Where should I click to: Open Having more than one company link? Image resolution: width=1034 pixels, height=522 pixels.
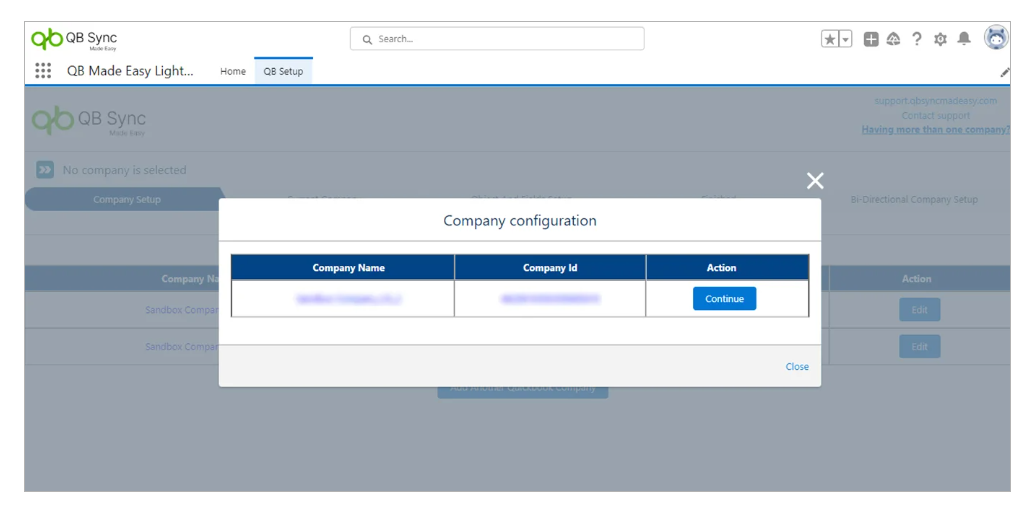935,130
